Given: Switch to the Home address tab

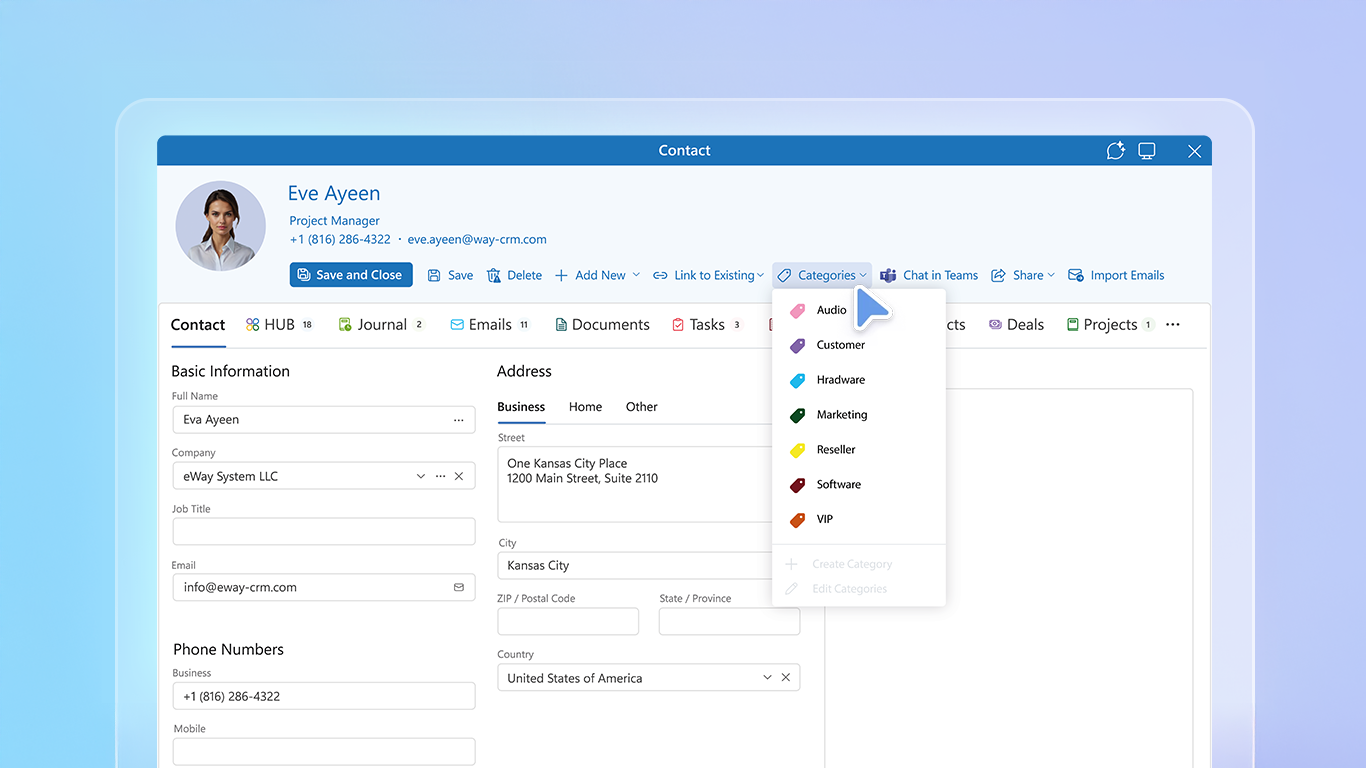Looking at the screenshot, I should [585, 407].
